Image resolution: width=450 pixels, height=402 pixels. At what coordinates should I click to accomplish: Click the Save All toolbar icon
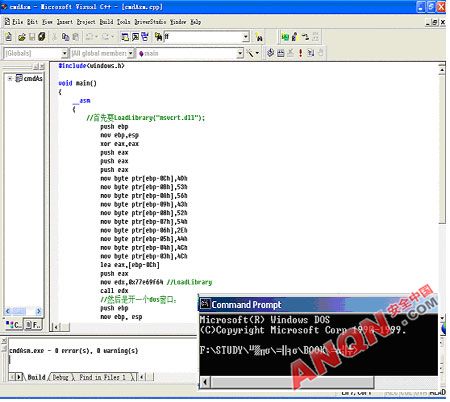[42, 37]
